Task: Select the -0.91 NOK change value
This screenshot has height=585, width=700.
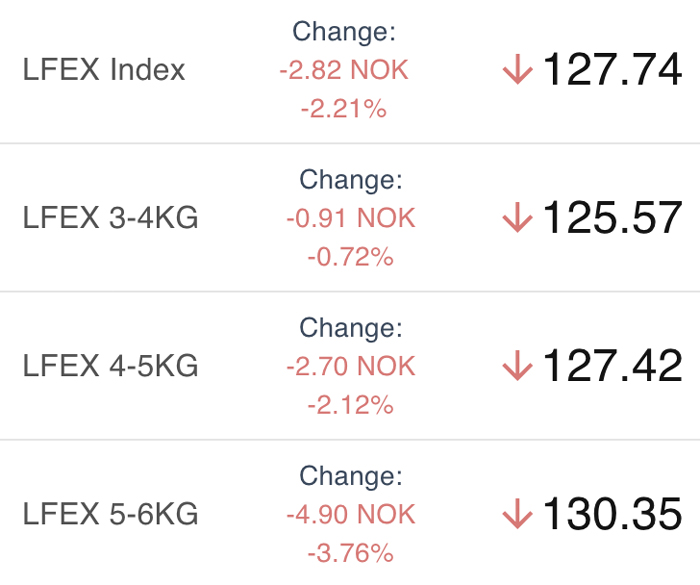Action: pos(351,218)
